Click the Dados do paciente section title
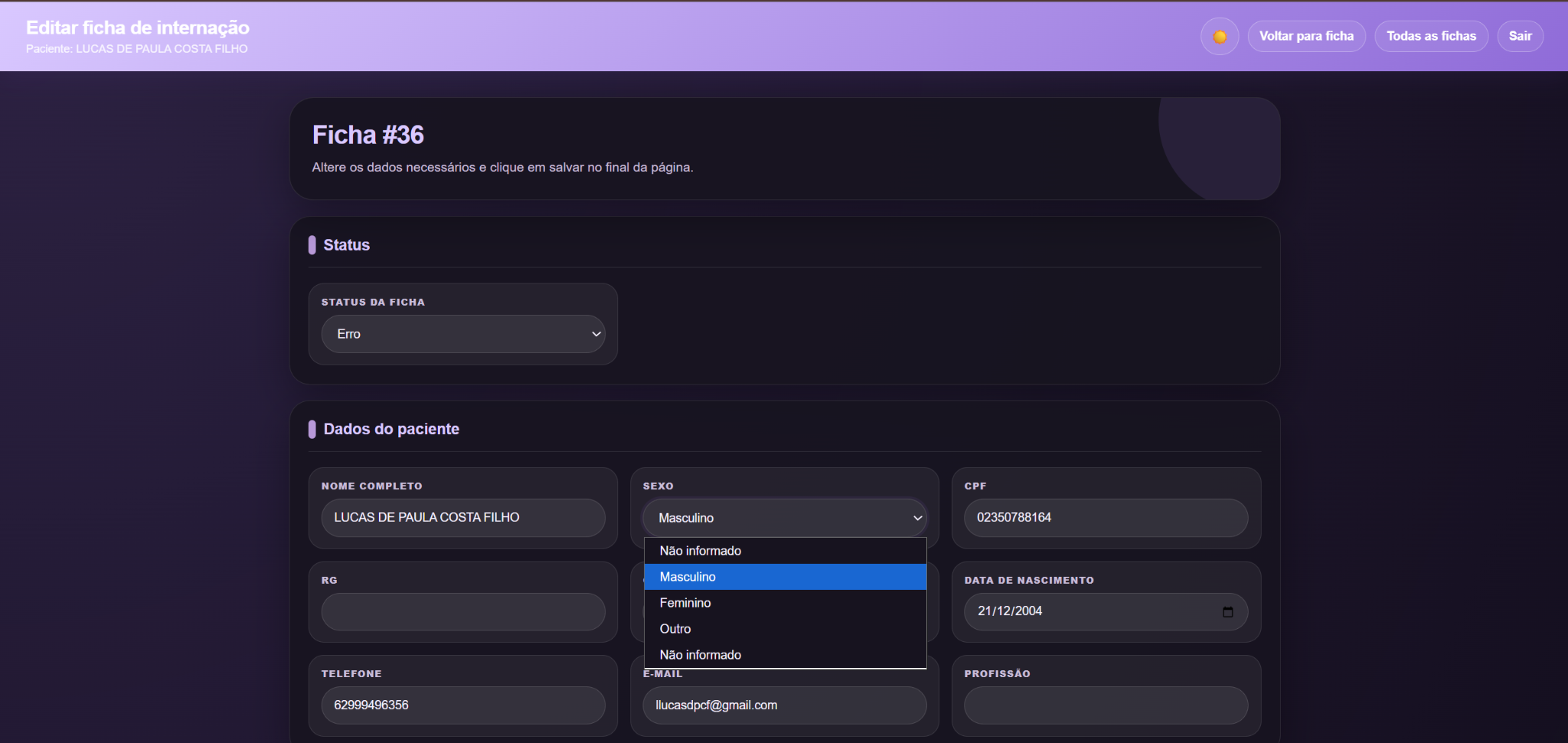 (x=391, y=429)
